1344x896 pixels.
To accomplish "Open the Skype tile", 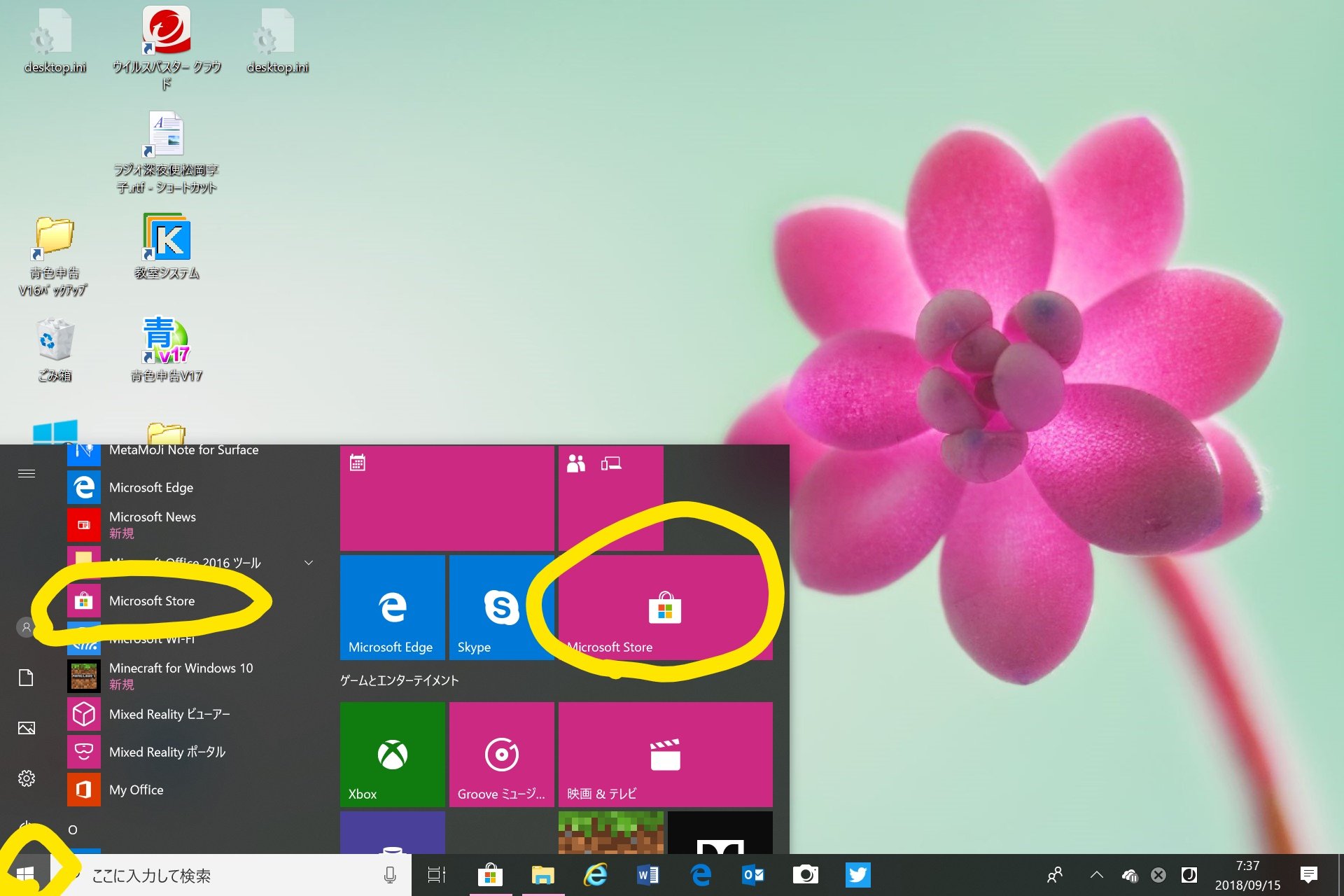I will pyautogui.click(x=501, y=608).
